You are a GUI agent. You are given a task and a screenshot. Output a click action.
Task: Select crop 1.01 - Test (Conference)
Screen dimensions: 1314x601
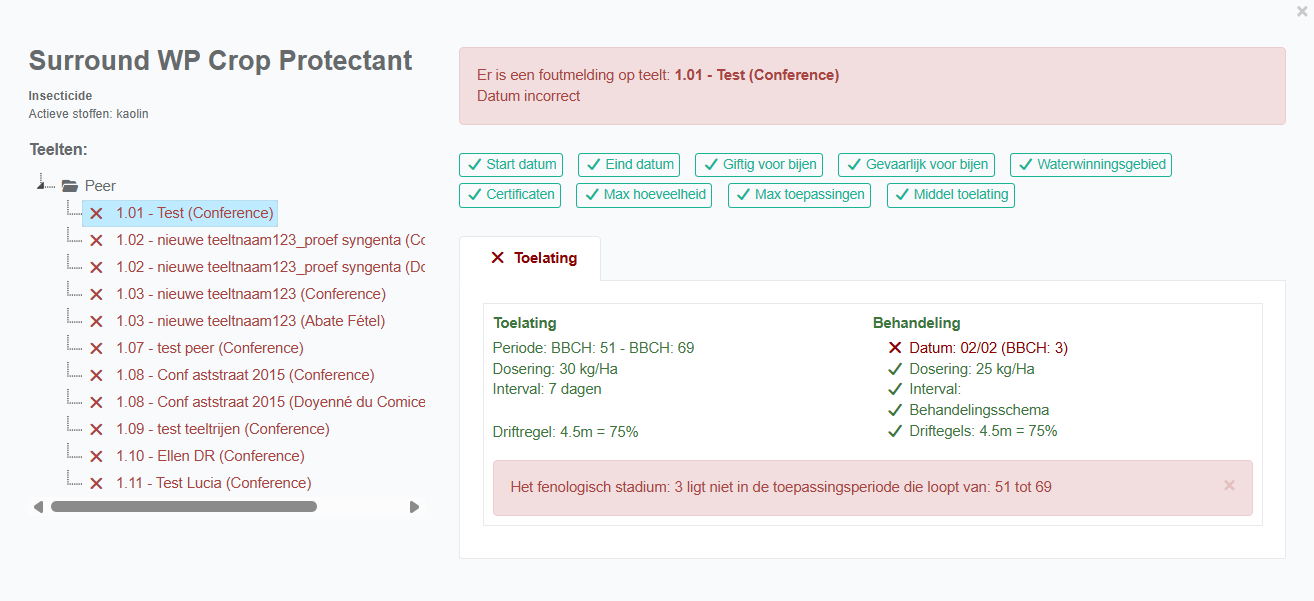pos(178,213)
